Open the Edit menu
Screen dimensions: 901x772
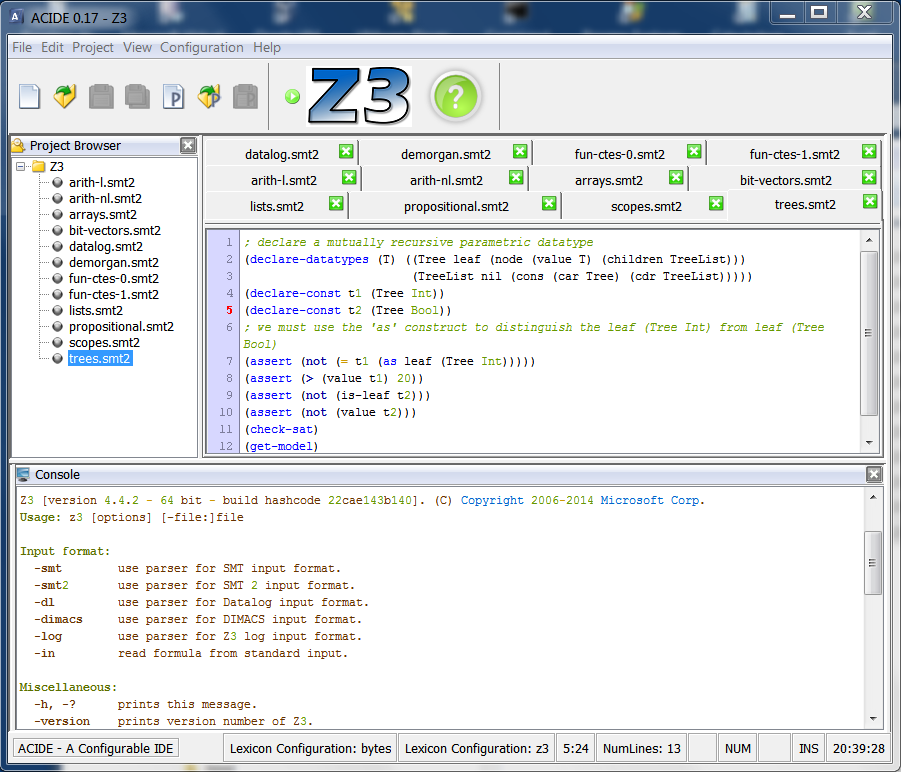coord(52,47)
